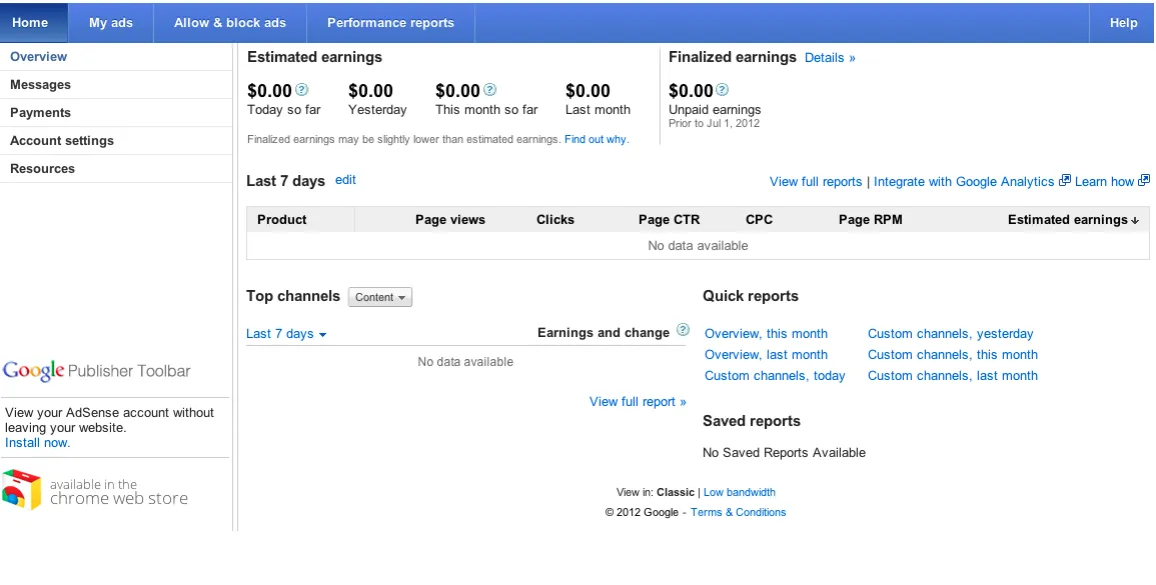Expand the Last 7 days date range dropdown
The image size is (1156, 585).
286,334
